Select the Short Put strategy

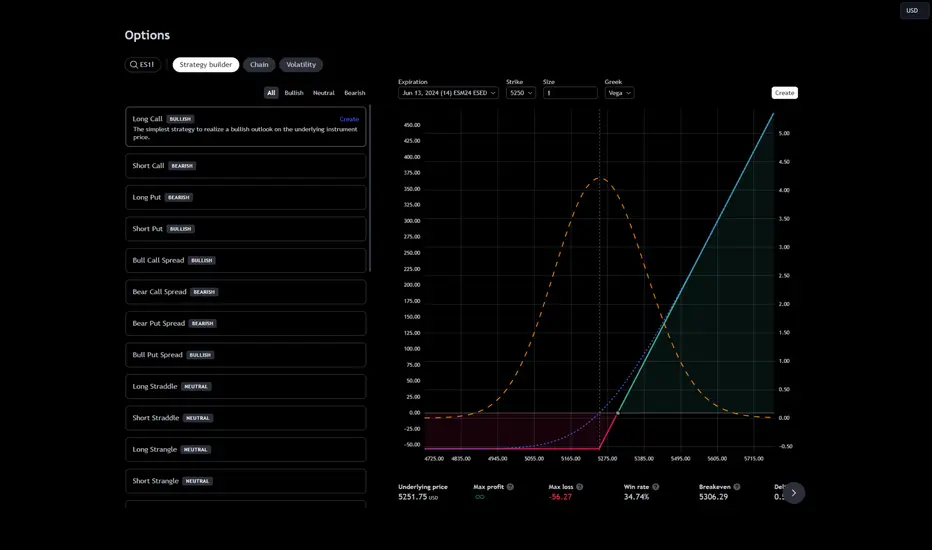[x=245, y=229]
